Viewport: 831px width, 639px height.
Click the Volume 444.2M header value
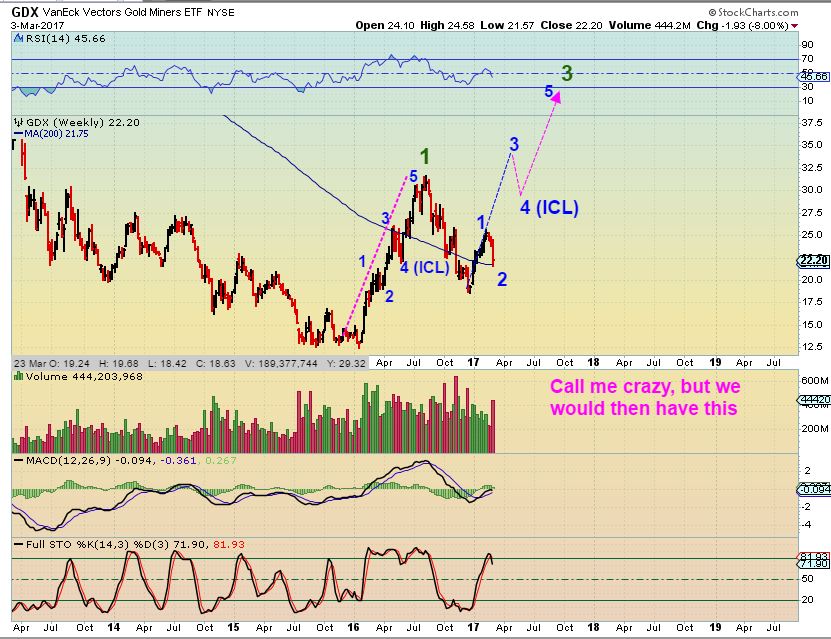(x=650, y=25)
